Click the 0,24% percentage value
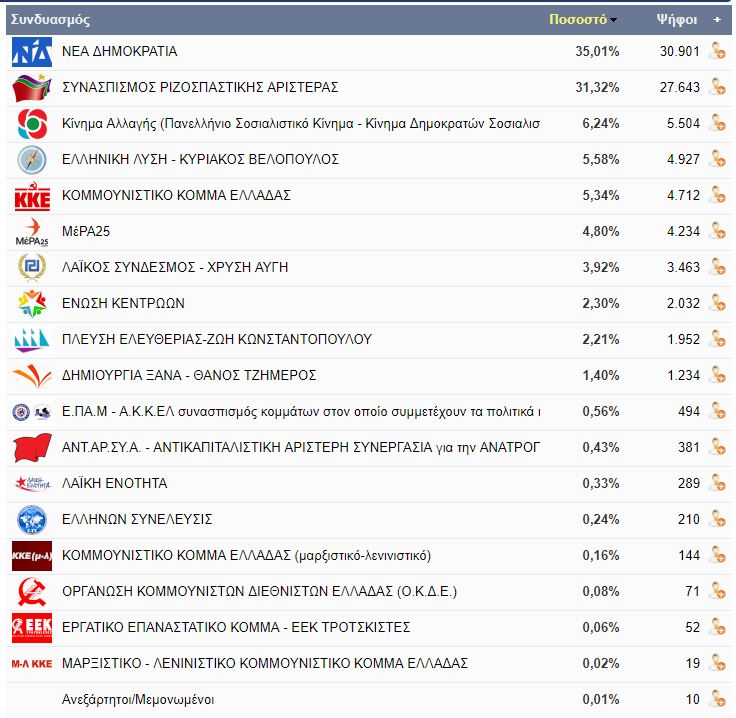 (x=601, y=519)
